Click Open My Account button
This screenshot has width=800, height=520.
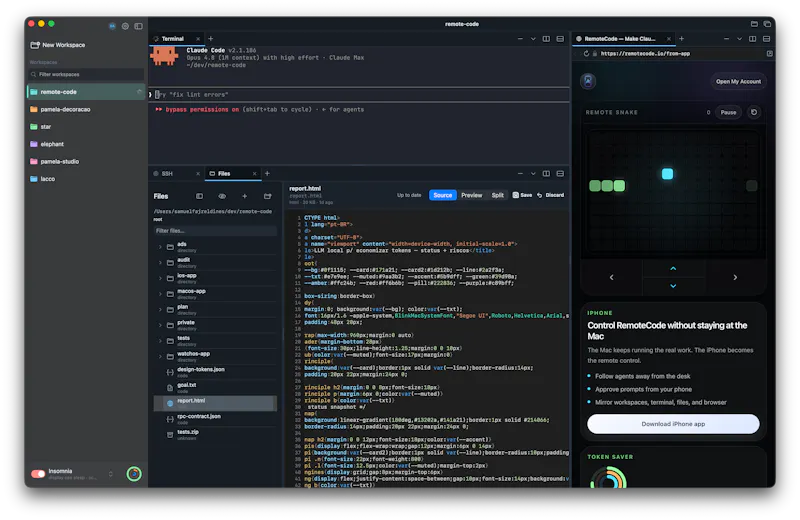(738, 82)
